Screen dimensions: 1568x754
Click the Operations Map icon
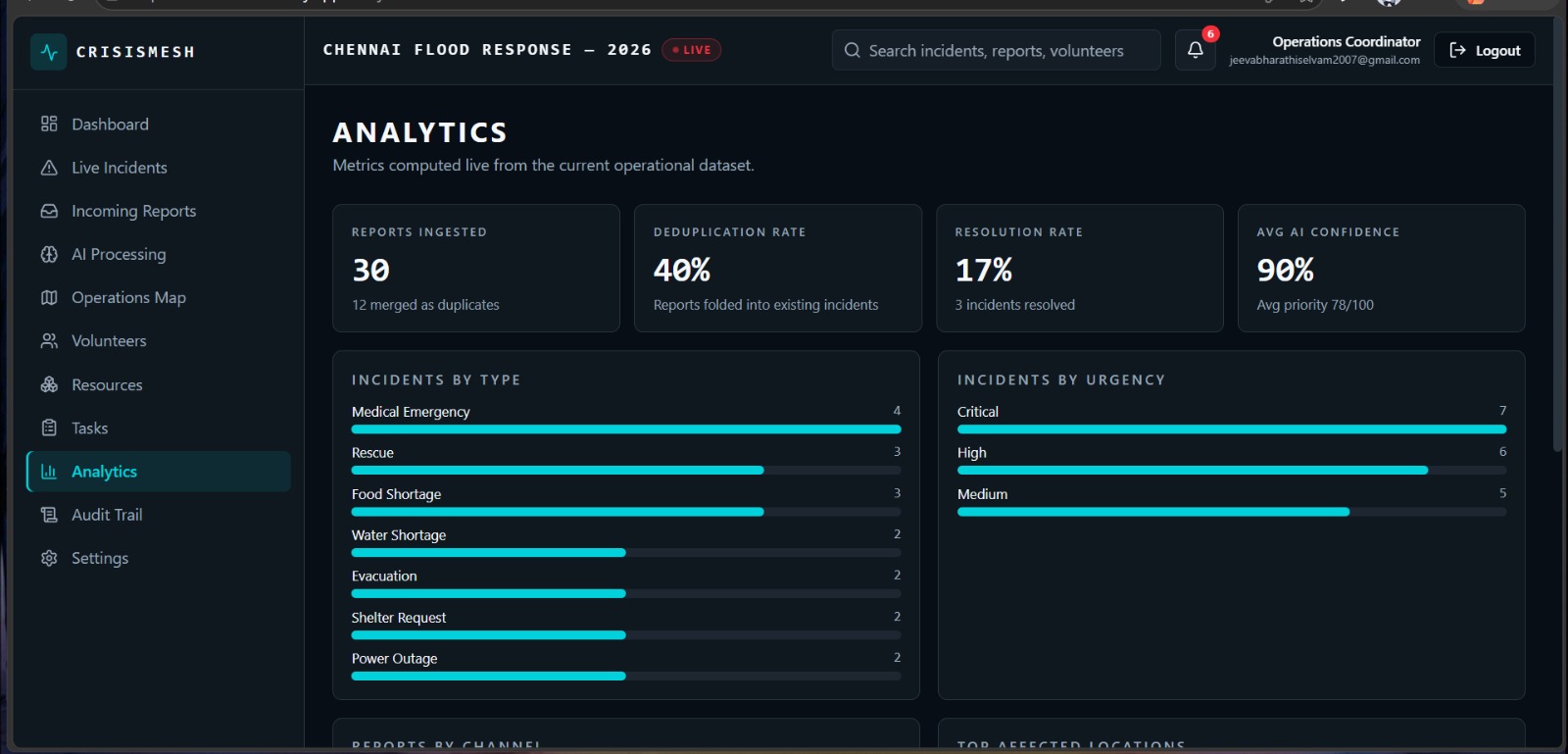click(x=49, y=297)
